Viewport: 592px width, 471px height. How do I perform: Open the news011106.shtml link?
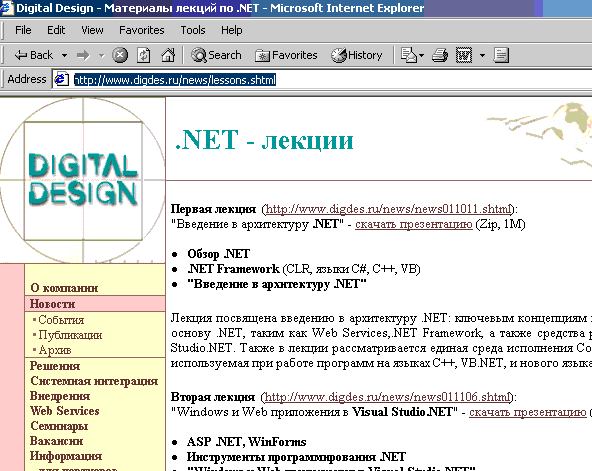click(387, 397)
